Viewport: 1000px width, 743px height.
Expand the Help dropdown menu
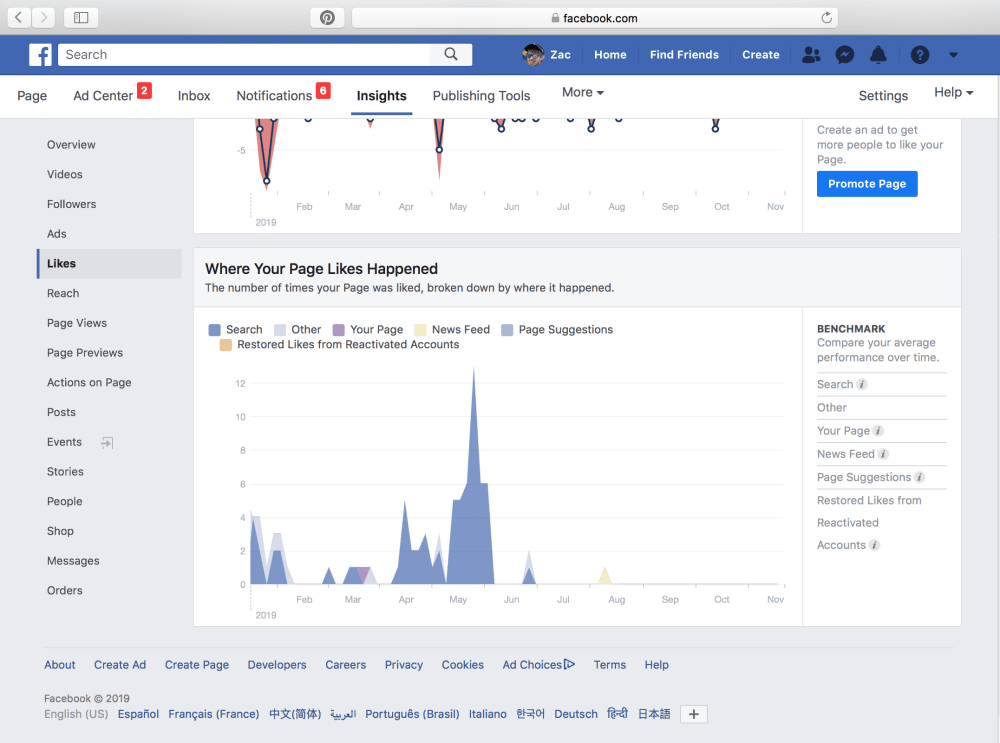pos(953,93)
